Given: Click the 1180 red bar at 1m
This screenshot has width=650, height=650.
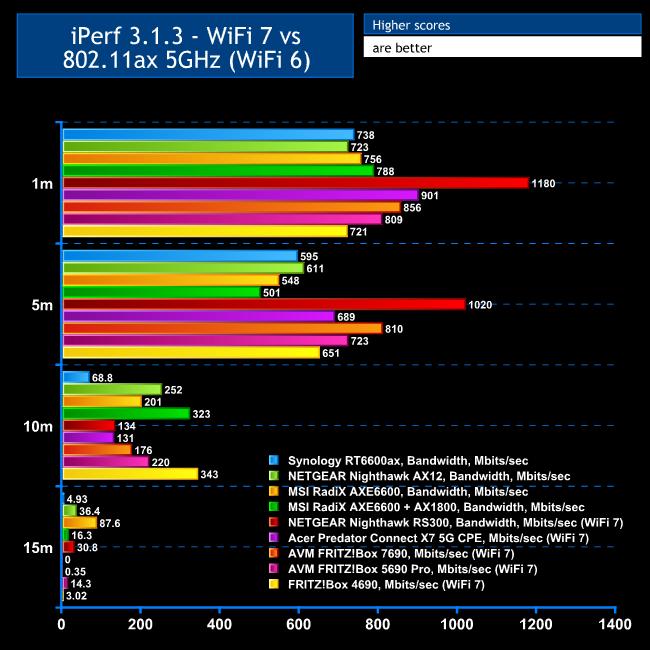Looking at the screenshot, I should [x=296, y=183].
